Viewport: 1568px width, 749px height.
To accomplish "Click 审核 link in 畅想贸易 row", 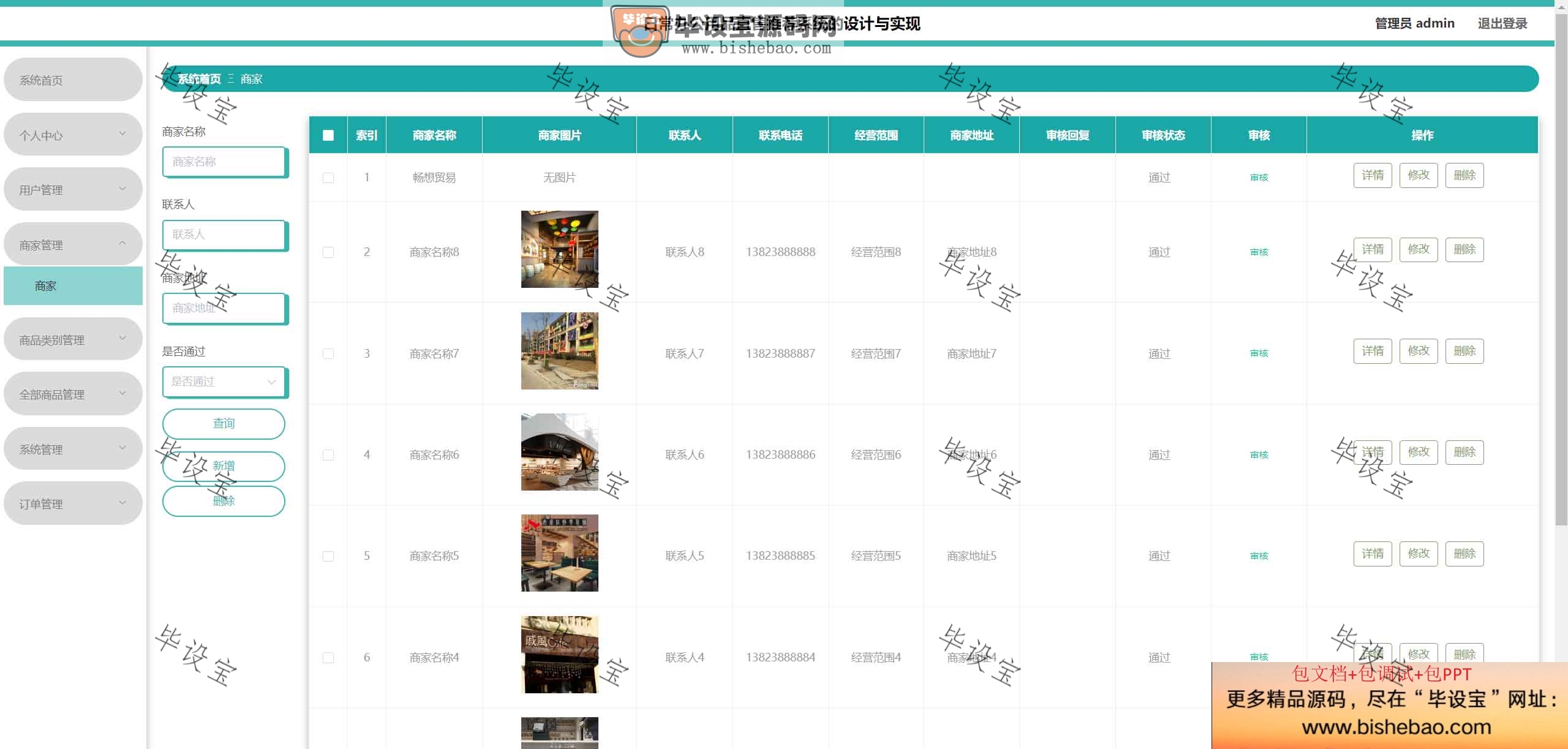I will (x=1259, y=178).
